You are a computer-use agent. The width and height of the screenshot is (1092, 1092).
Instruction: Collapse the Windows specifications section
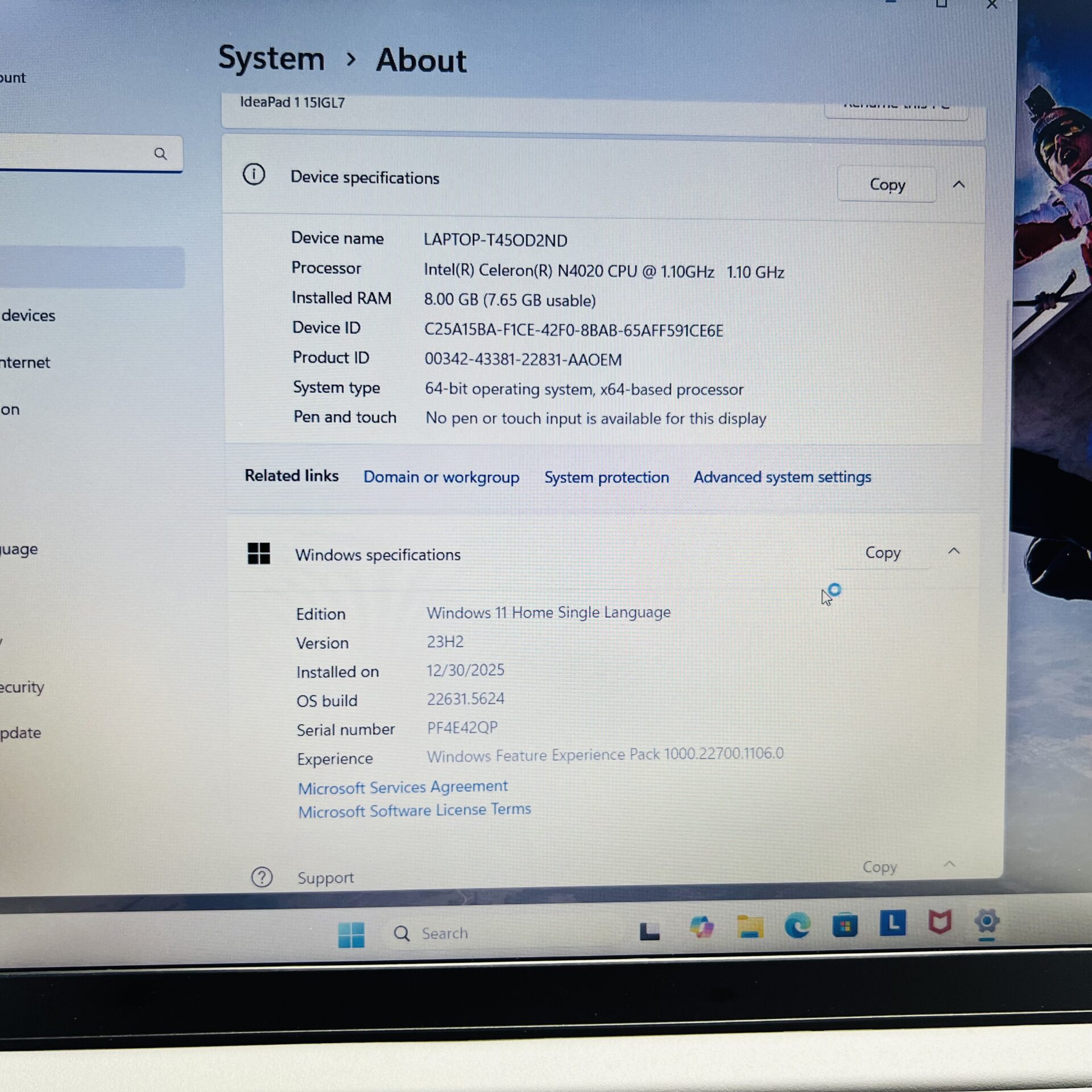[954, 551]
